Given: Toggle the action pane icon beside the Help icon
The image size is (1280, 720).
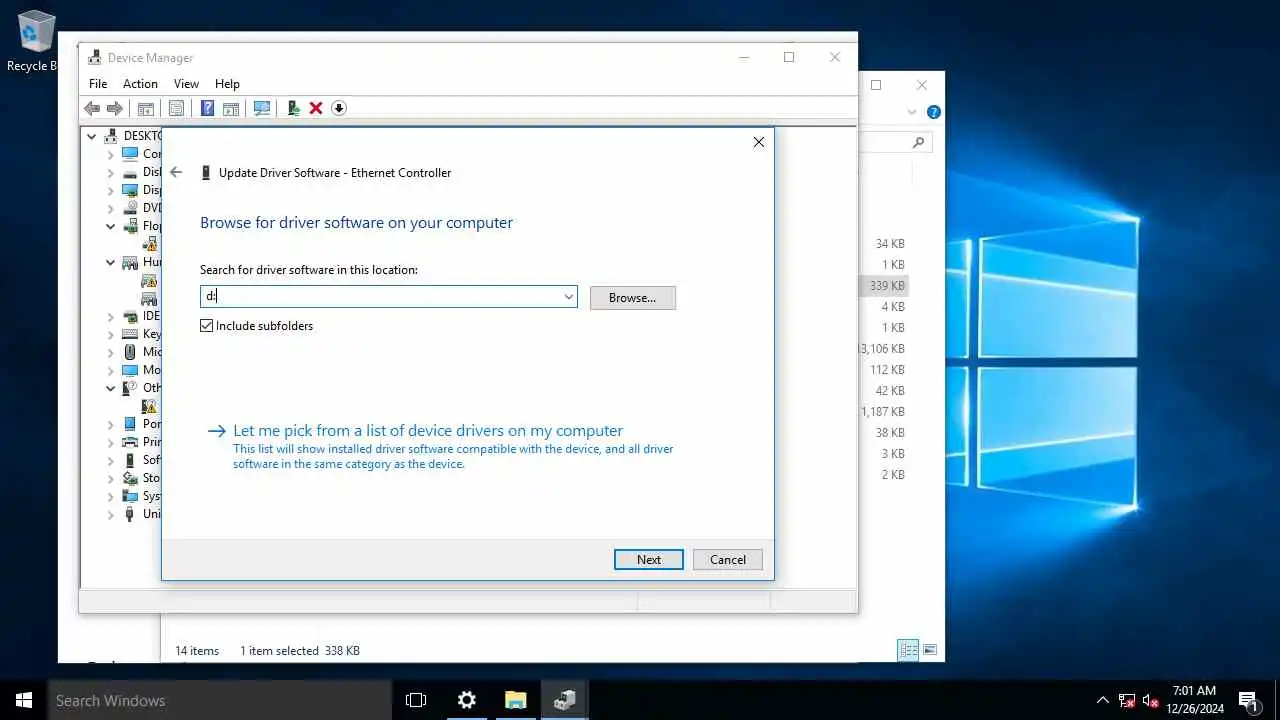Looking at the screenshot, I should (231, 108).
